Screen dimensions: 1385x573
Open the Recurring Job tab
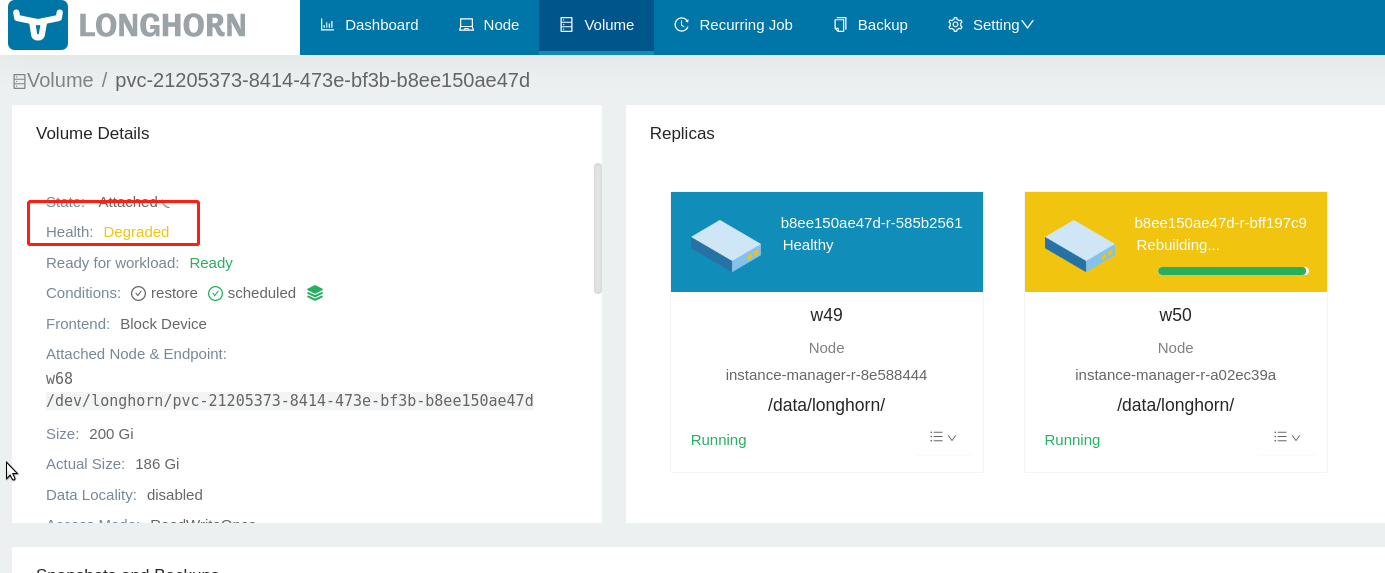tap(733, 25)
